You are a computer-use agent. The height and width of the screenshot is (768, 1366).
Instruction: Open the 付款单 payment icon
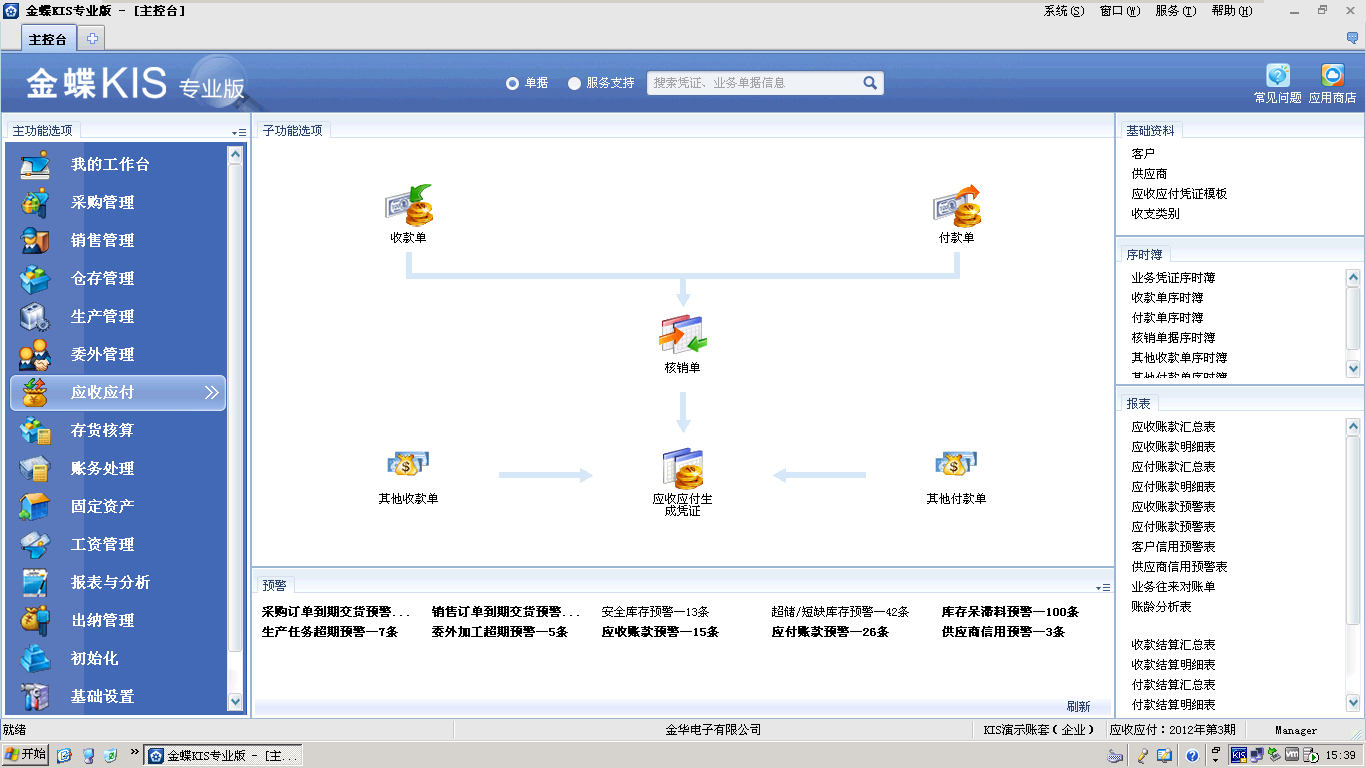(957, 205)
